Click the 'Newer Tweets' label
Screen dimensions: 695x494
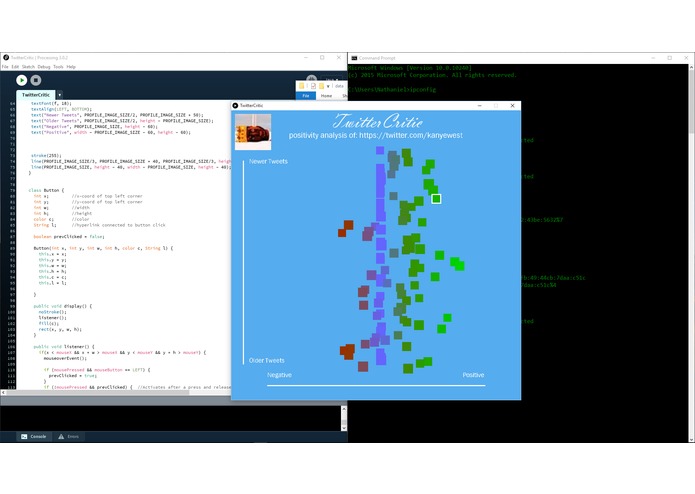pyautogui.click(x=268, y=161)
